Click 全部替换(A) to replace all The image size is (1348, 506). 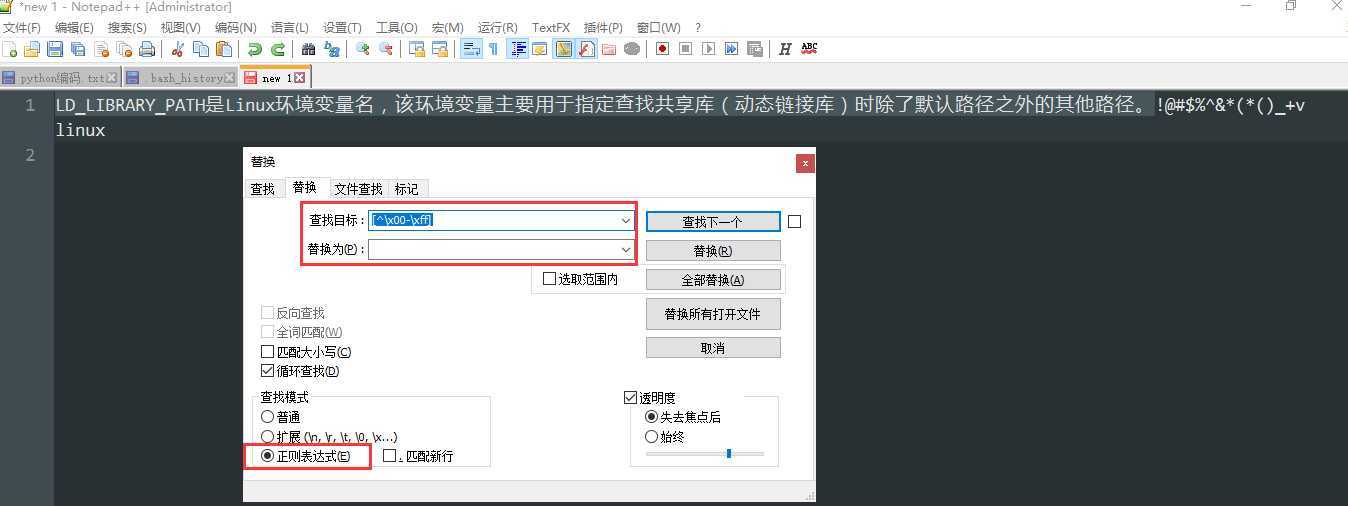click(x=713, y=279)
